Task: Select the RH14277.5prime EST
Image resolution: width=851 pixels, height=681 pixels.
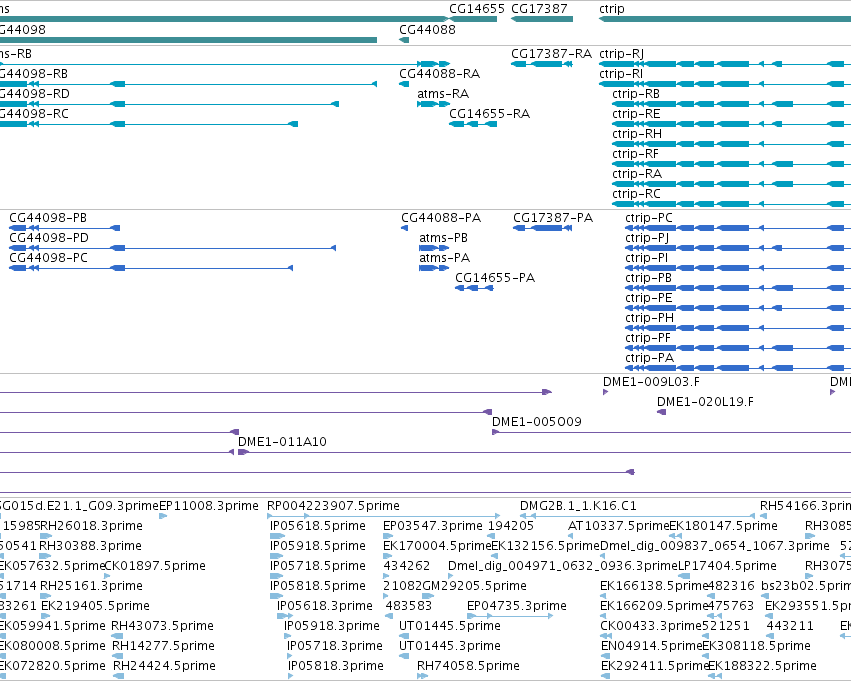Action: [x=118, y=657]
